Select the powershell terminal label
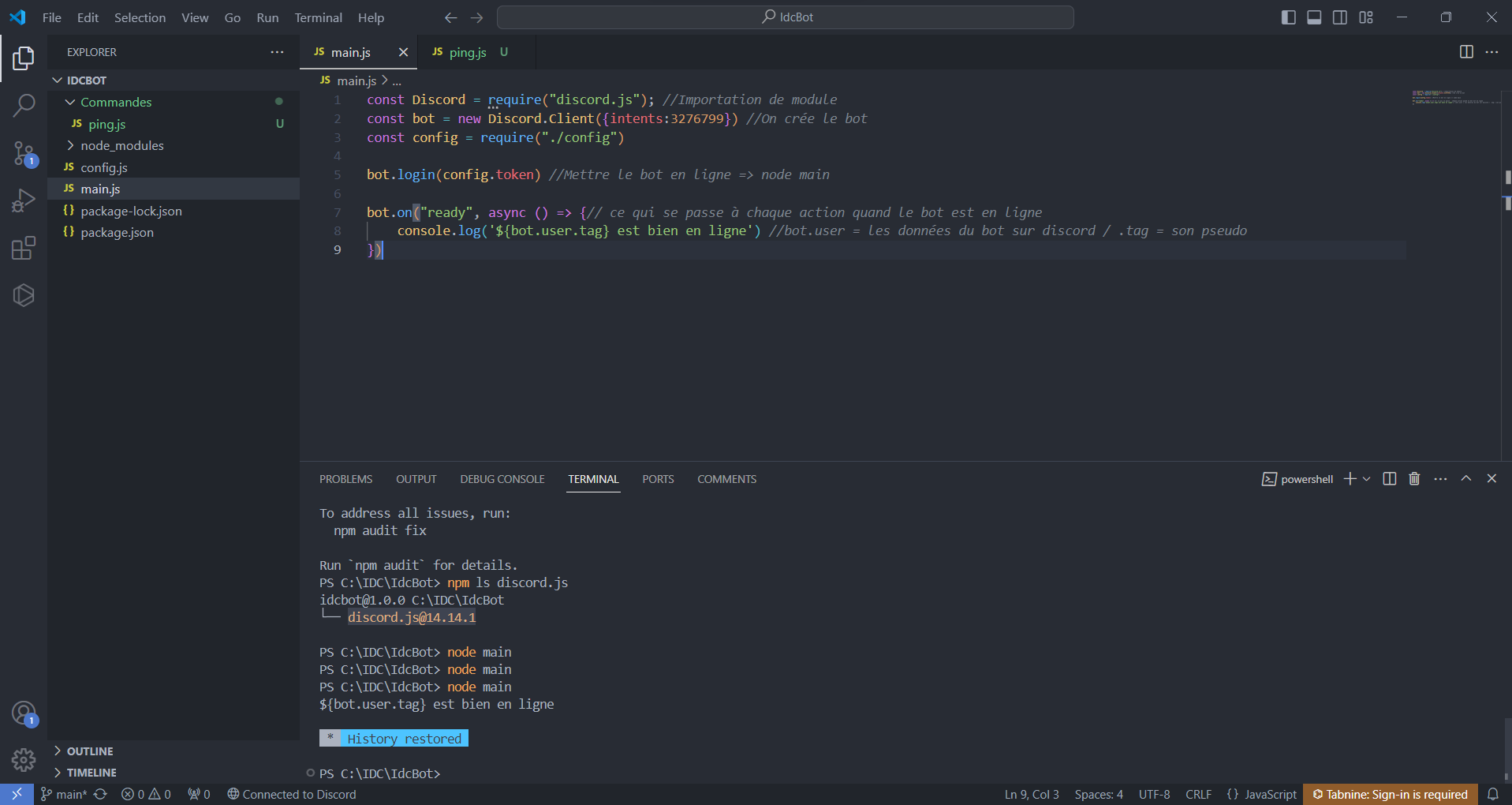This screenshot has width=1512, height=805. pos(1297,479)
